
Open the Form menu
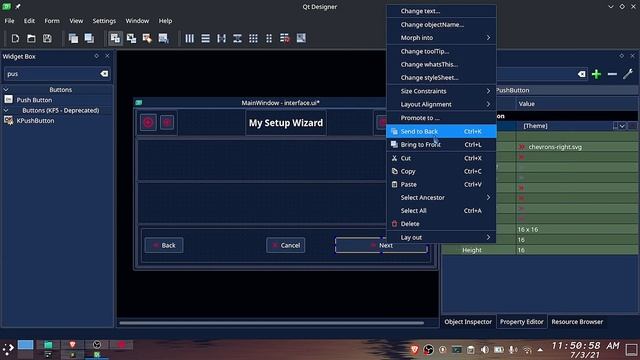point(52,21)
